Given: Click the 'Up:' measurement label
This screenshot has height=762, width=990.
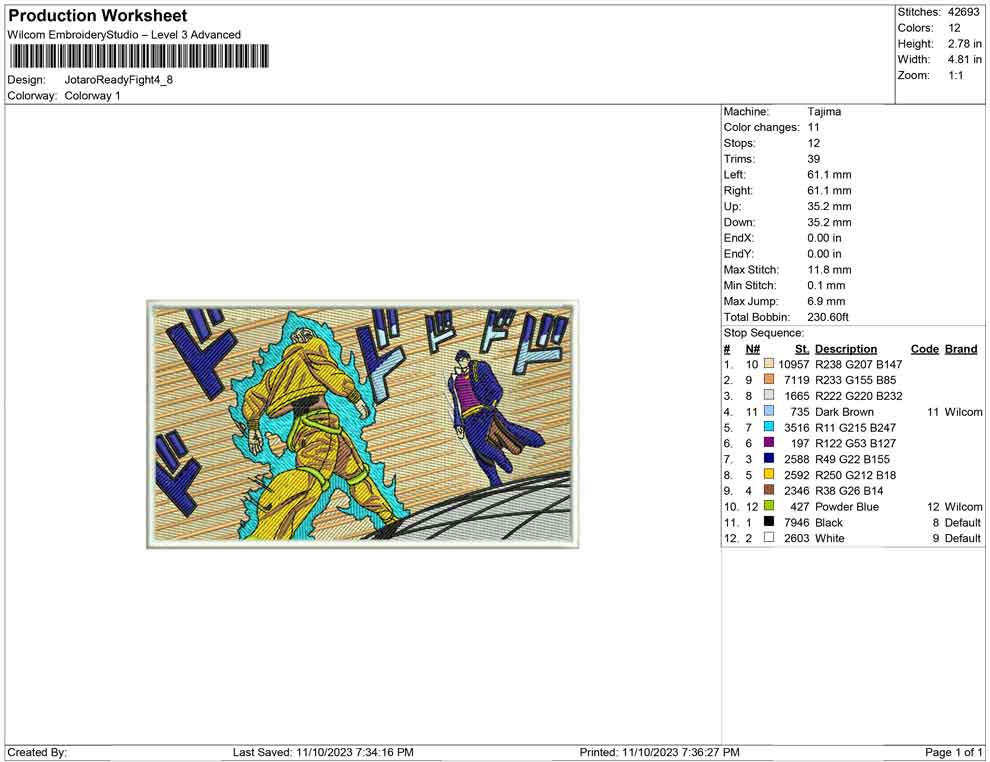Looking at the screenshot, I should click(732, 206).
